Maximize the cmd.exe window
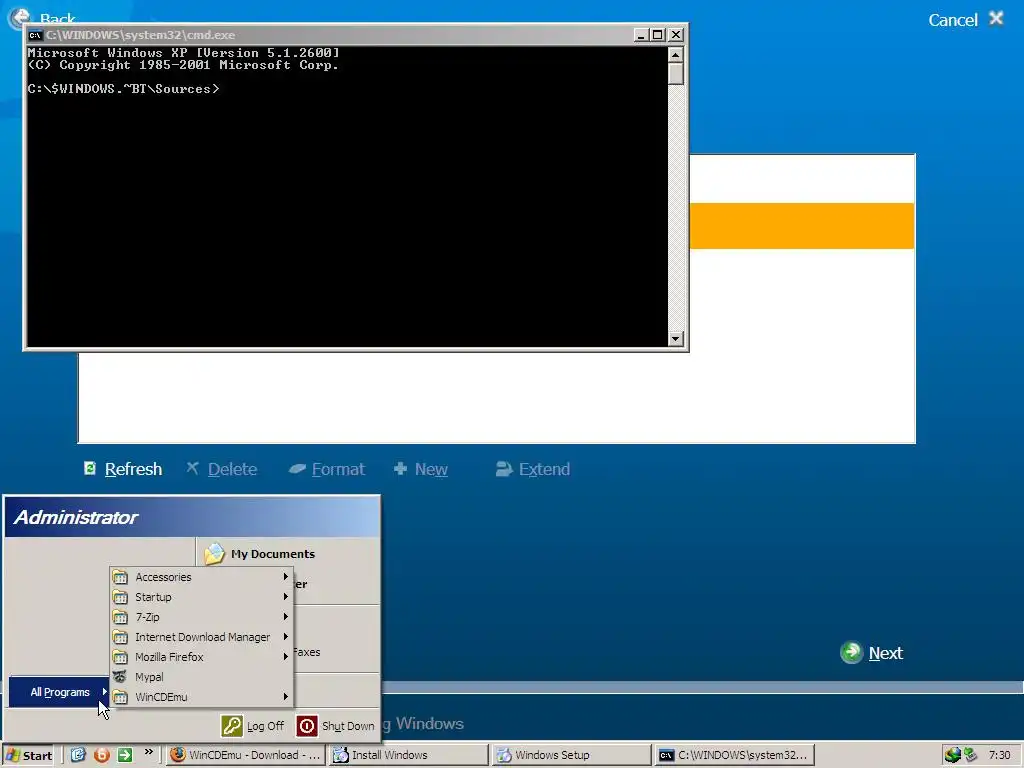 (658, 35)
